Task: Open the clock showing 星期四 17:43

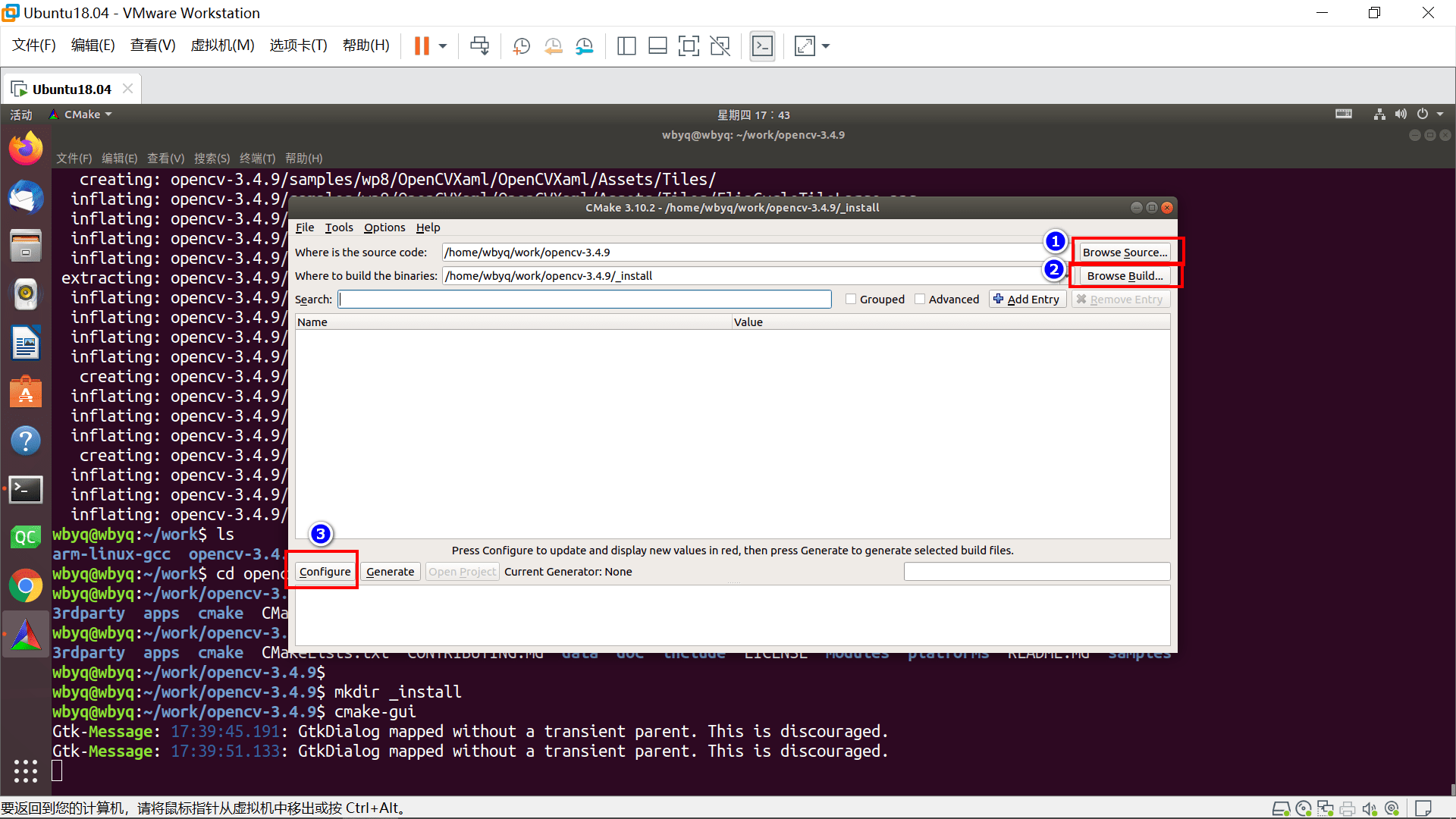Action: click(x=754, y=115)
